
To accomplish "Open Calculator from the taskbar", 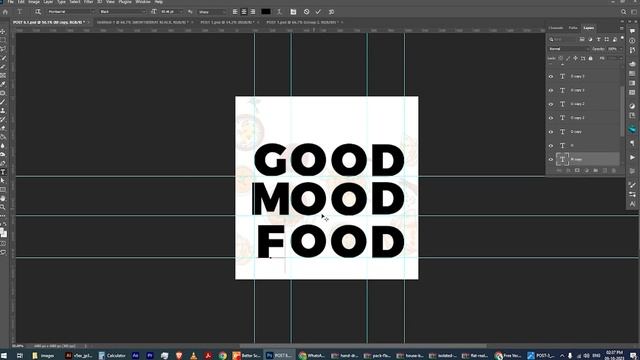I will point(112,356).
